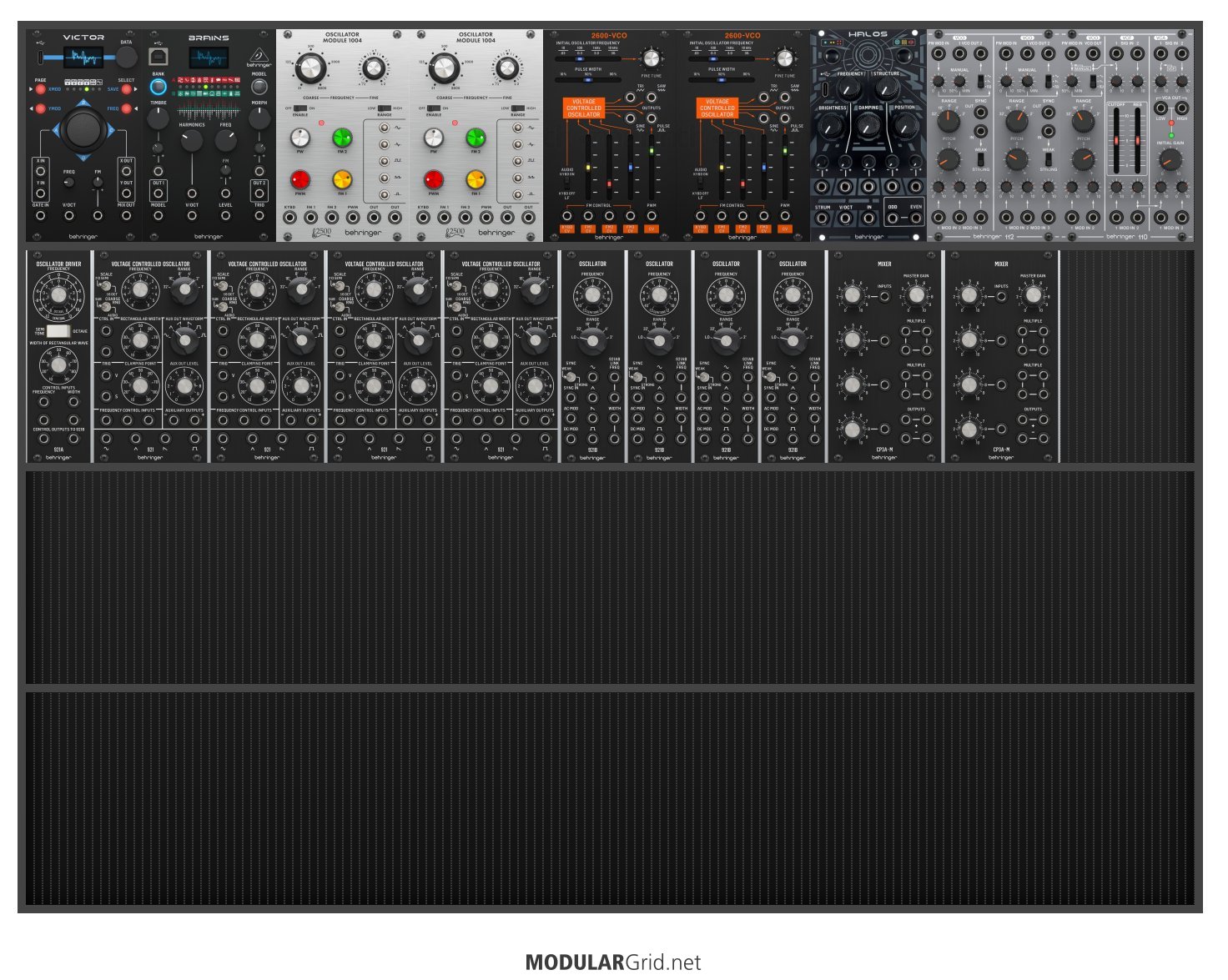Click the EVEN output jack on Halos

916,219
